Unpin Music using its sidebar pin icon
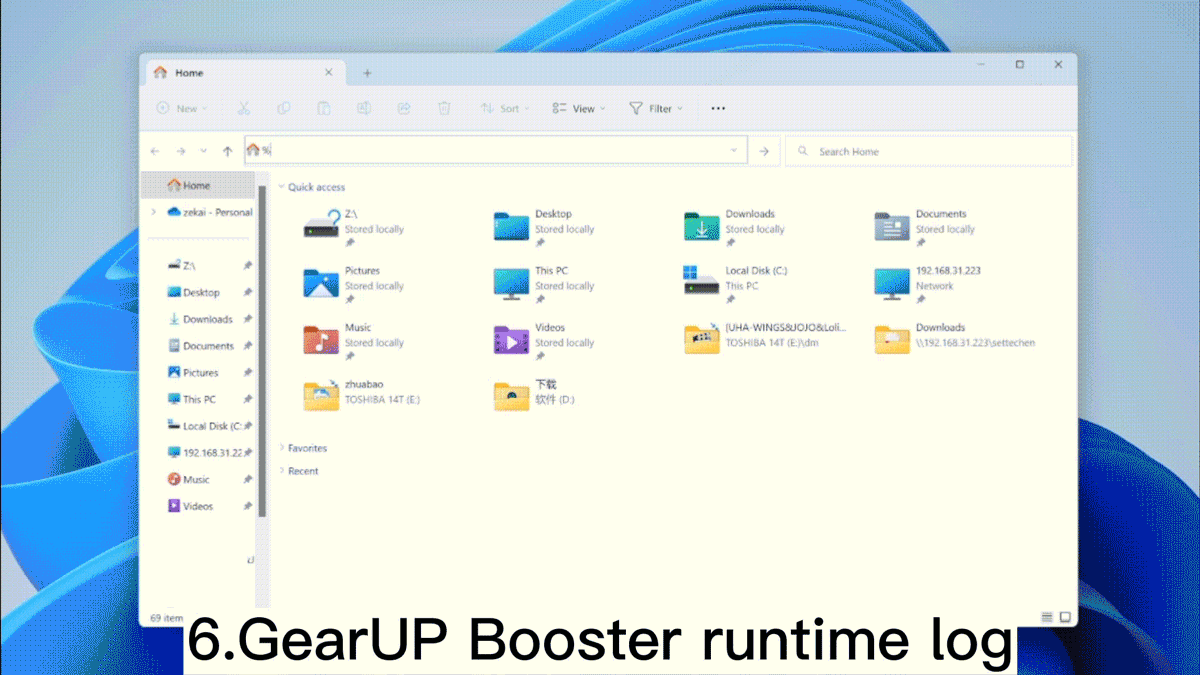Screen dimensions: 1200x675 247,480
